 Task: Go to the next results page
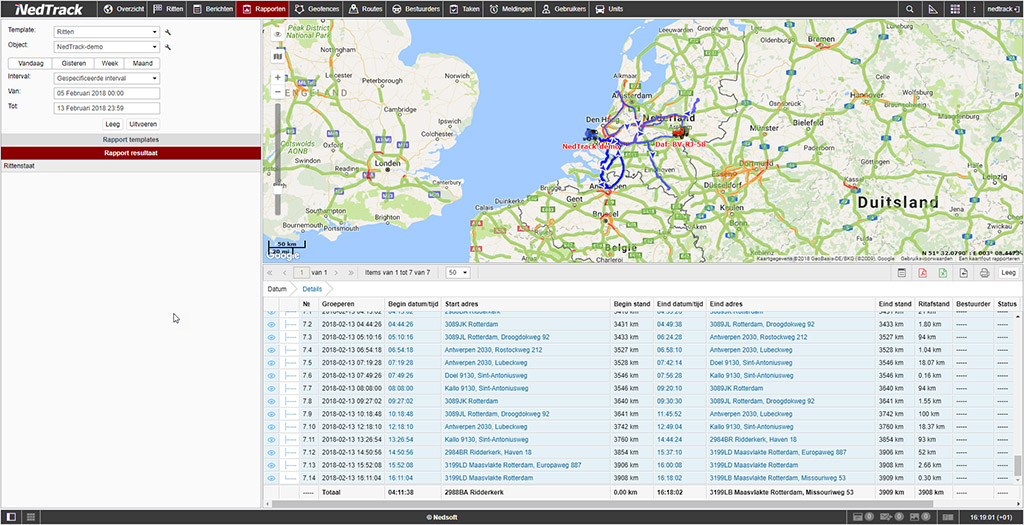click(336, 273)
